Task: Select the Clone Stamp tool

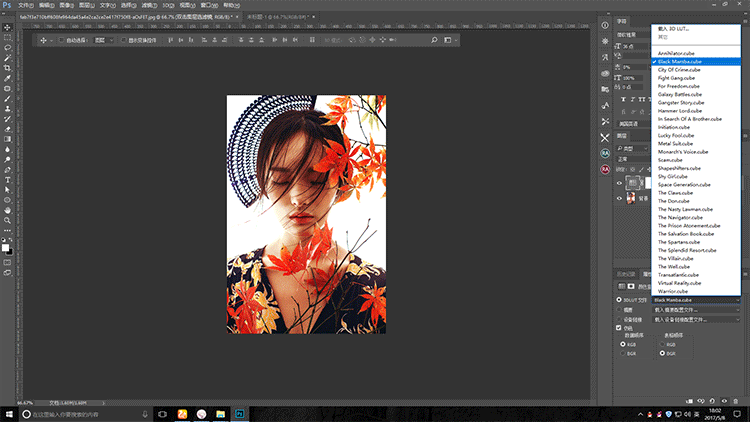Action: 7,109
